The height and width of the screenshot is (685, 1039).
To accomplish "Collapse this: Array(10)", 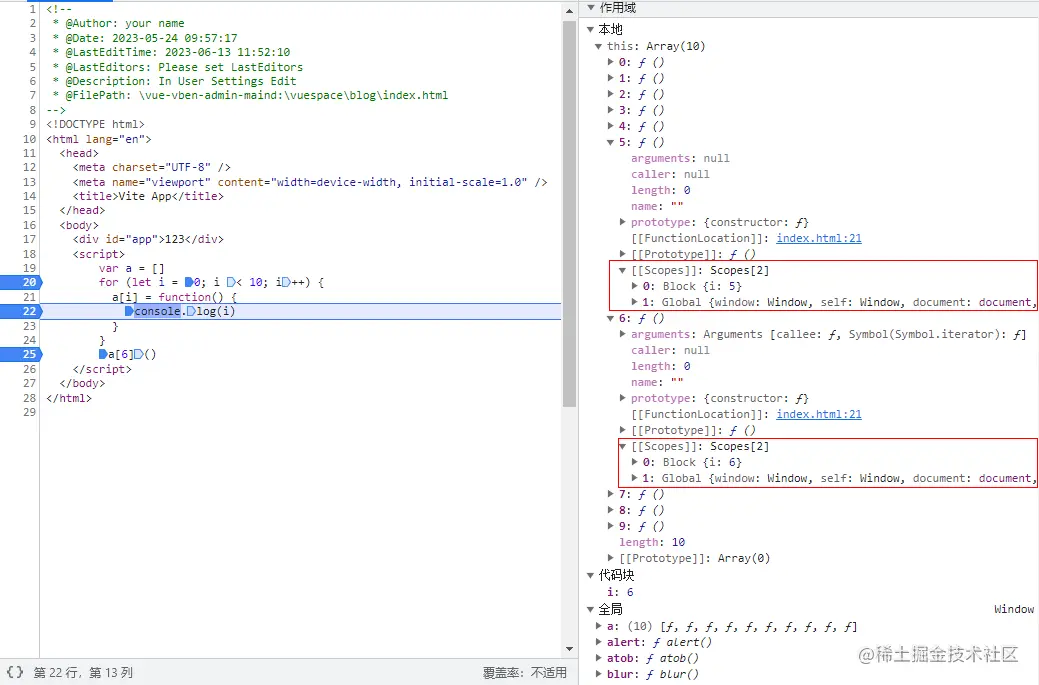I will click(598, 46).
